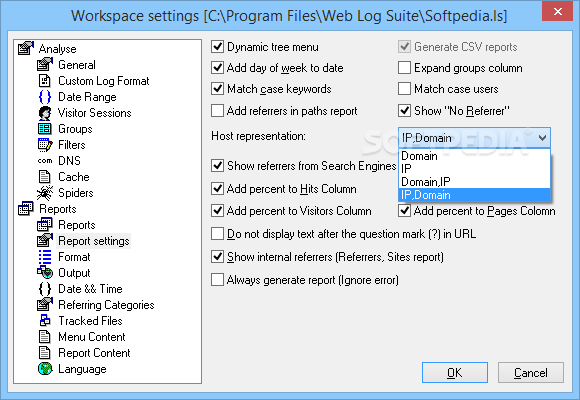The width and height of the screenshot is (580, 400).
Task: Check Expand groups column option
Action: coord(404,68)
